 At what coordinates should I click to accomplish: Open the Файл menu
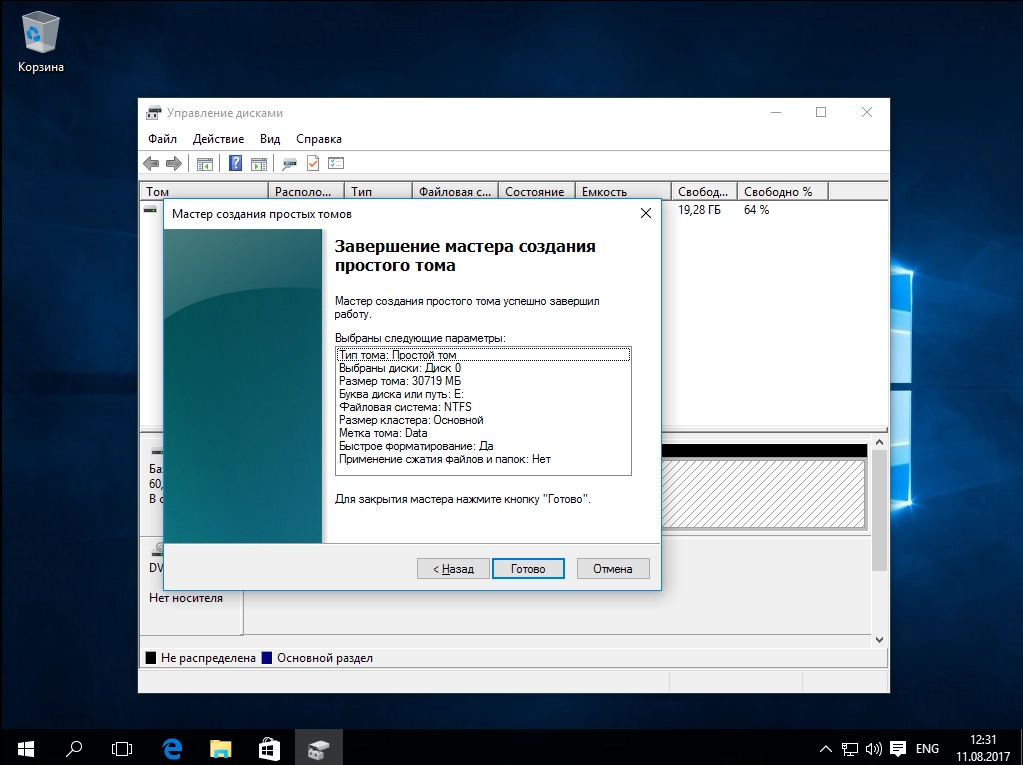tap(162, 139)
